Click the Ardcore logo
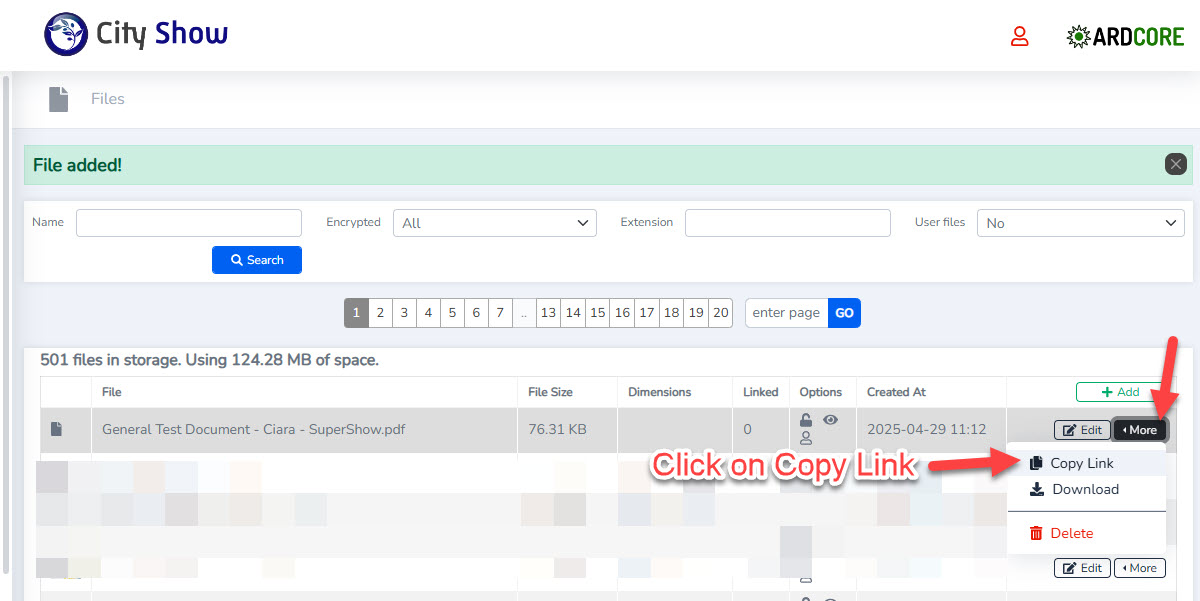 pos(1125,37)
